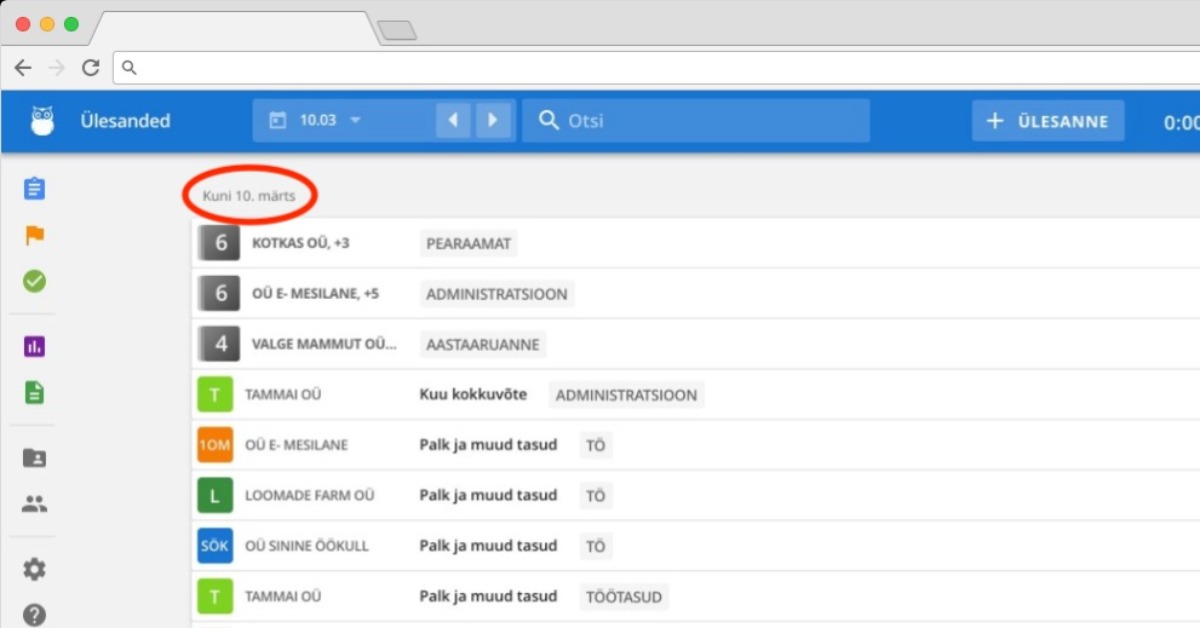Open the settings gear sidebar icon
Viewport: 1200px width, 628px height.
34,570
